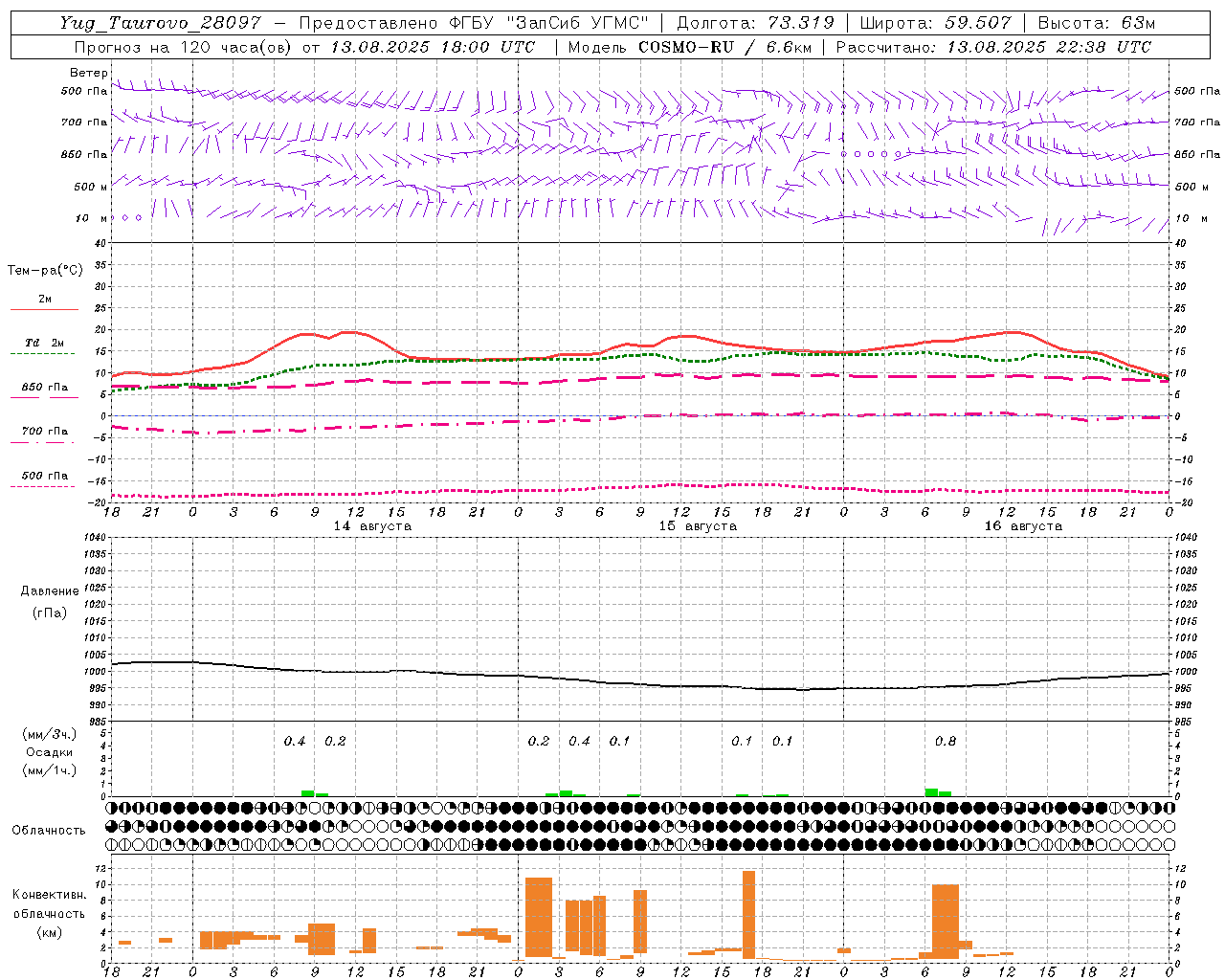Select the "15 августа" date label

[x=698, y=526]
